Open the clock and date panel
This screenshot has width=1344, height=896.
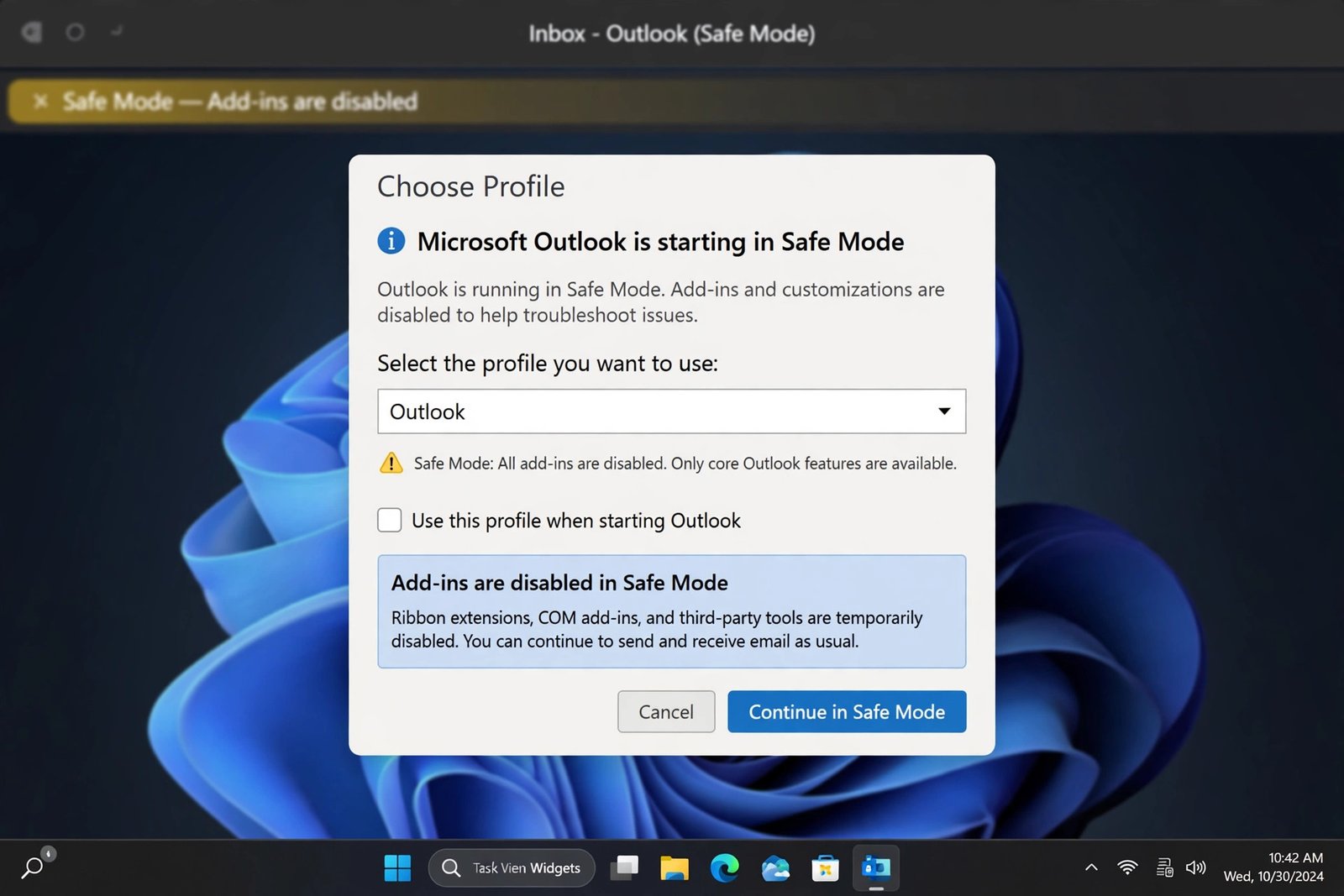pyautogui.click(x=1273, y=867)
